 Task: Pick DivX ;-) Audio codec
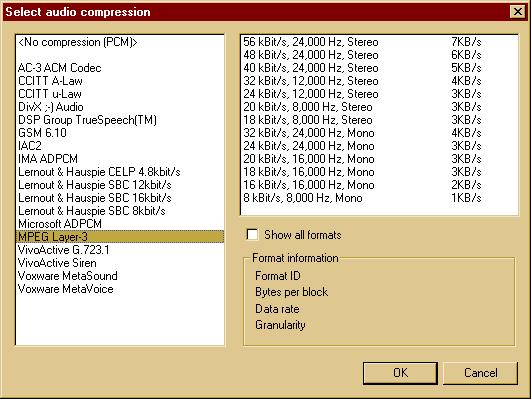tap(120, 107)
